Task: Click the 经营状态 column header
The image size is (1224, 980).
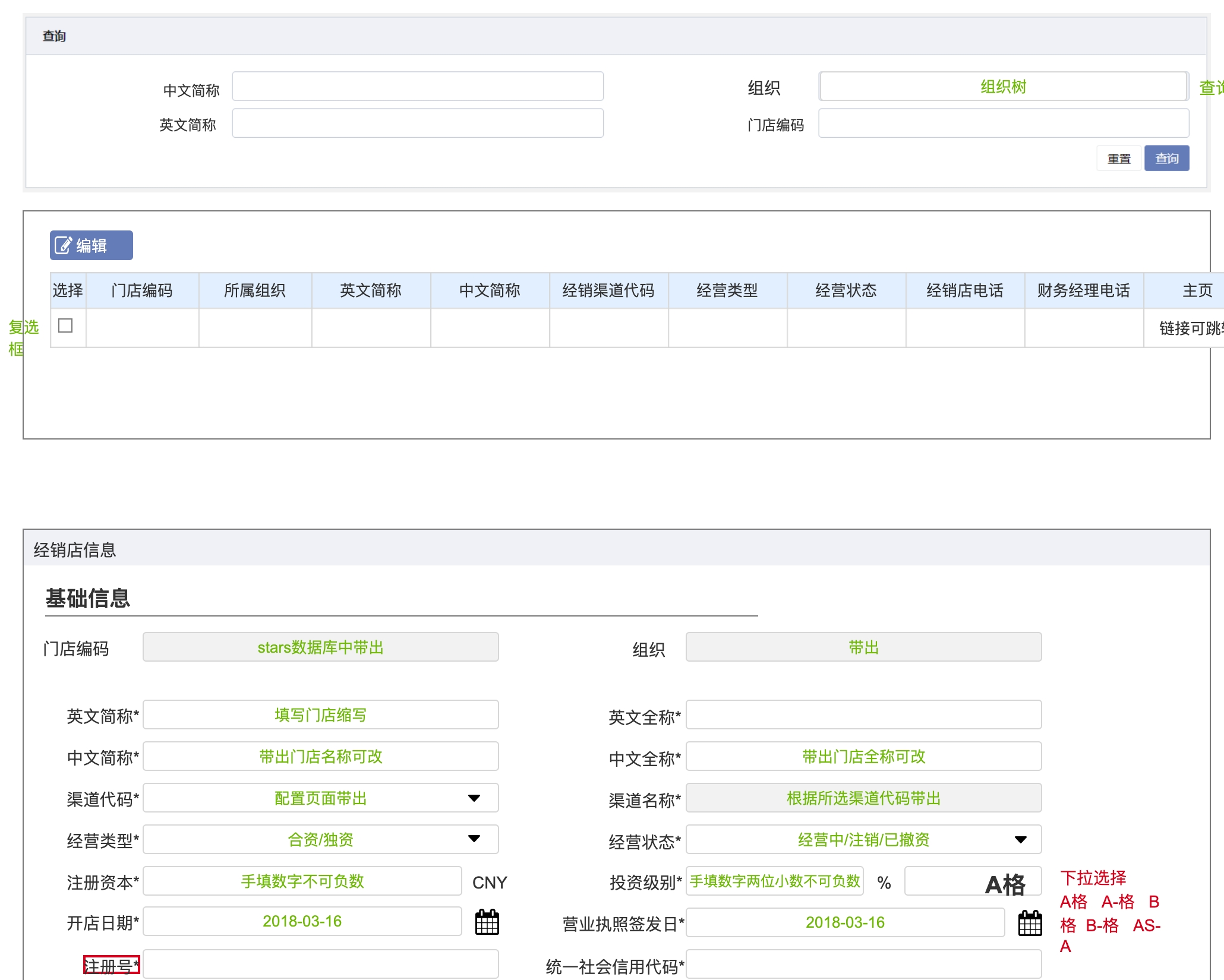Action: pyautogui.click(x=847, y=290)
